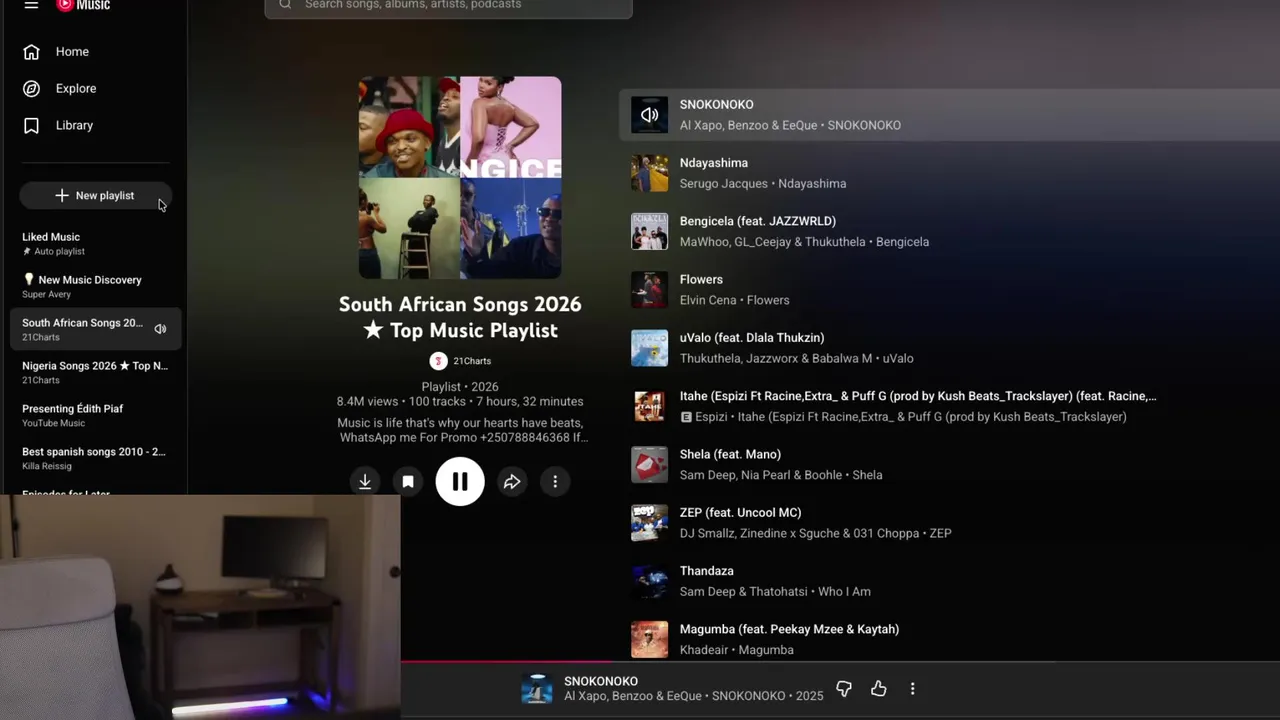Open Best spanish songs 2010 playlist
The width and height of the screenshot is (1280, 720).
pos(95,458)
